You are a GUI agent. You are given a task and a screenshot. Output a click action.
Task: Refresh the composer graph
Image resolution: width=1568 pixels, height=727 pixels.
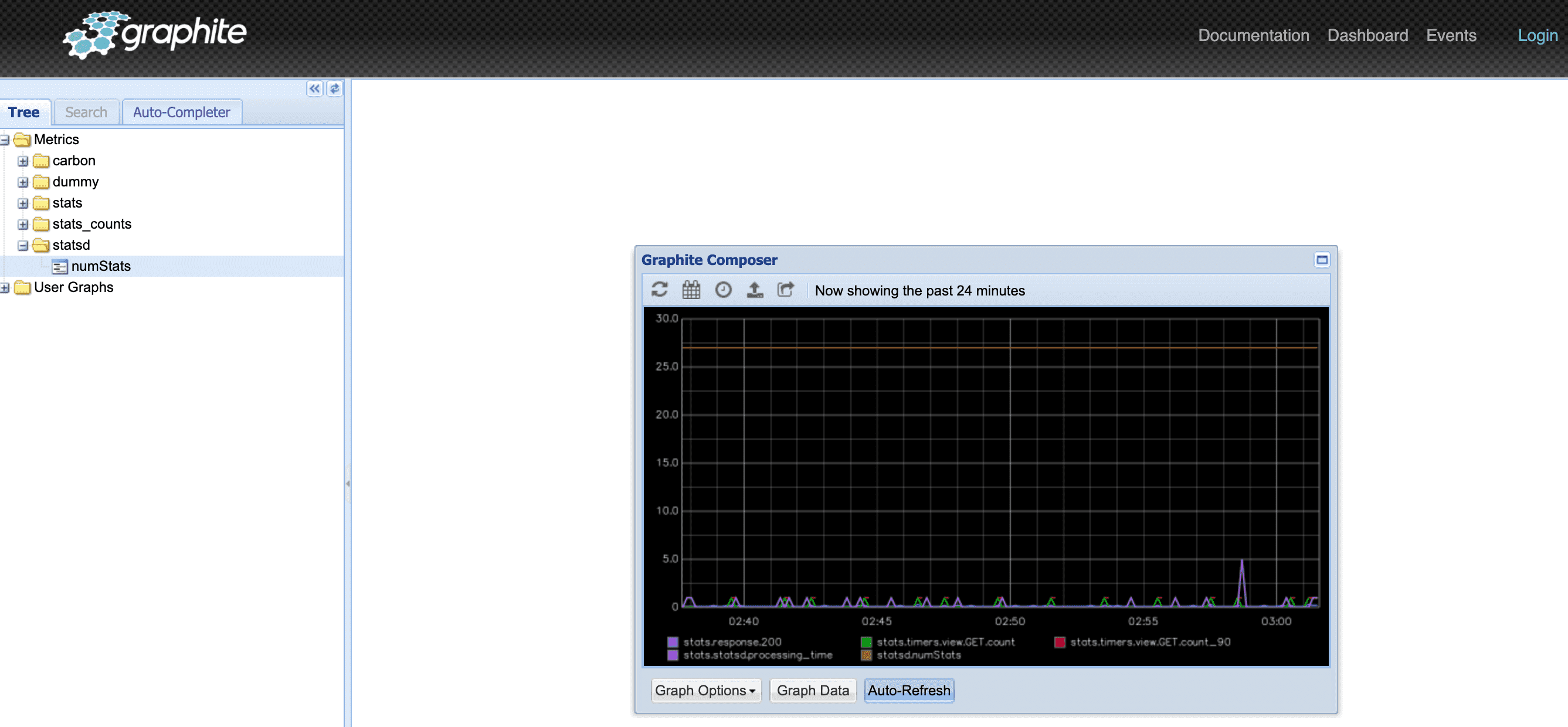(659, 290)
